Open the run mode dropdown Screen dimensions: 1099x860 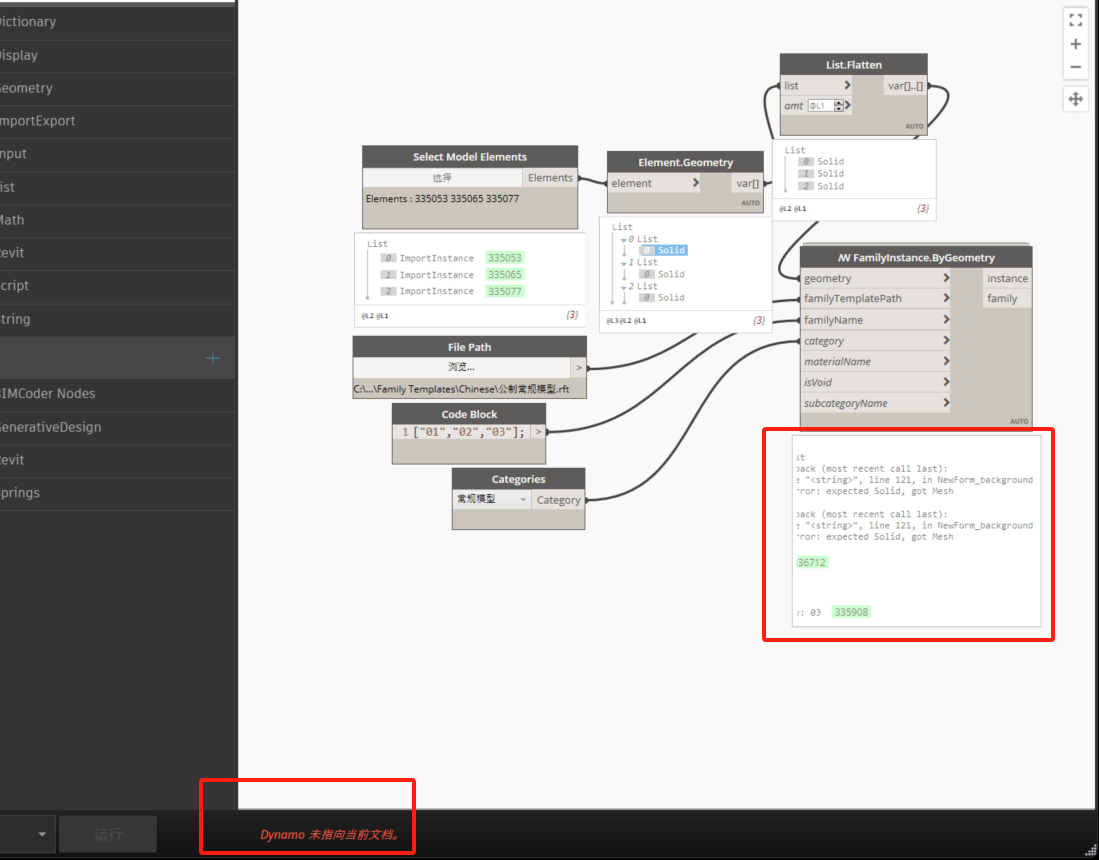point(41,834)
